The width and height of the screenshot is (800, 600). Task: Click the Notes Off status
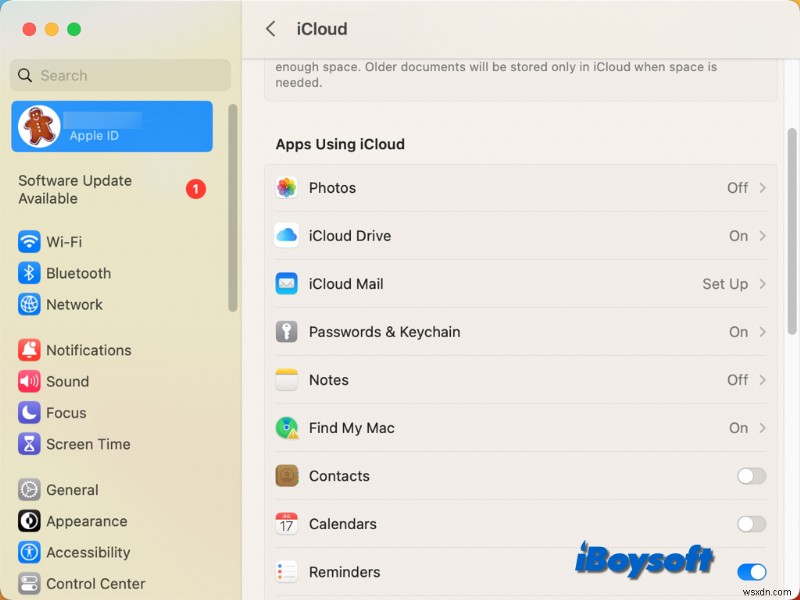(x=738, y=380)
